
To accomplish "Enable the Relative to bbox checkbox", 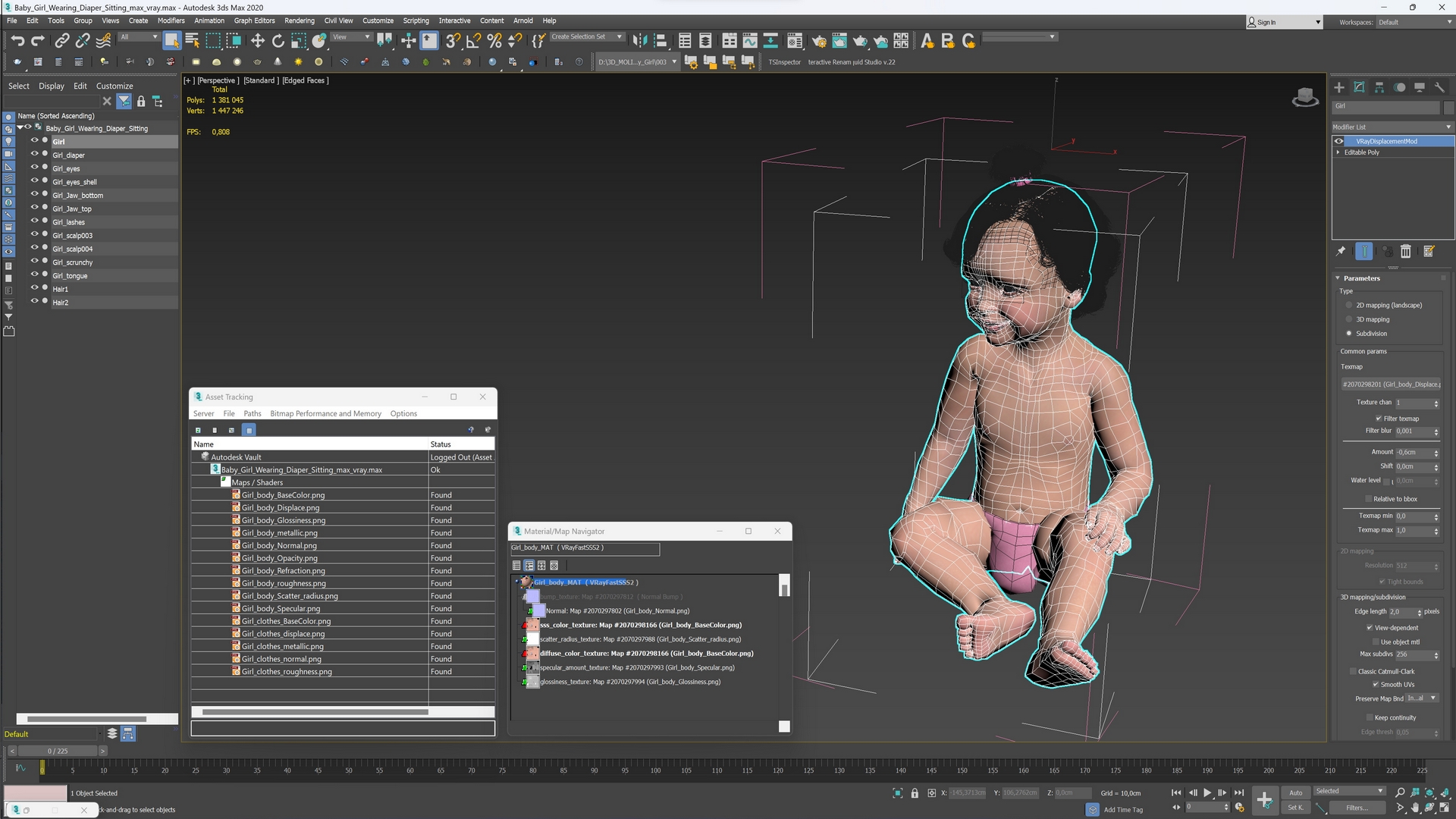I will coord(1369,499).
